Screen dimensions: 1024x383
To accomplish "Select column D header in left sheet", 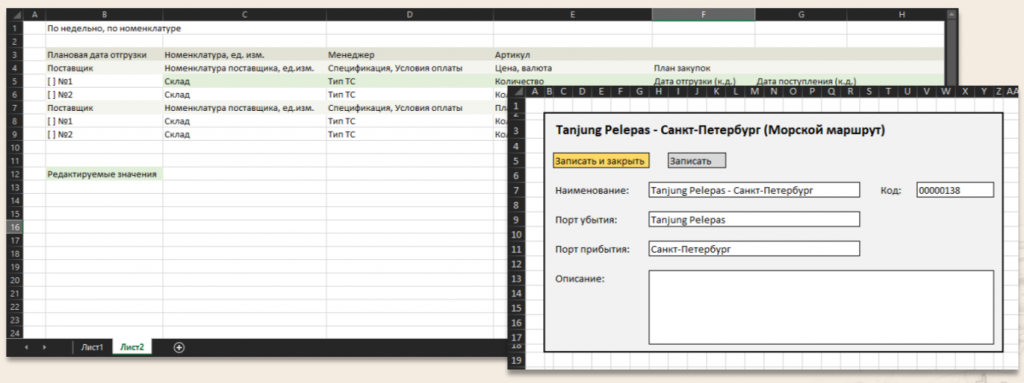I will pos(410,15).
